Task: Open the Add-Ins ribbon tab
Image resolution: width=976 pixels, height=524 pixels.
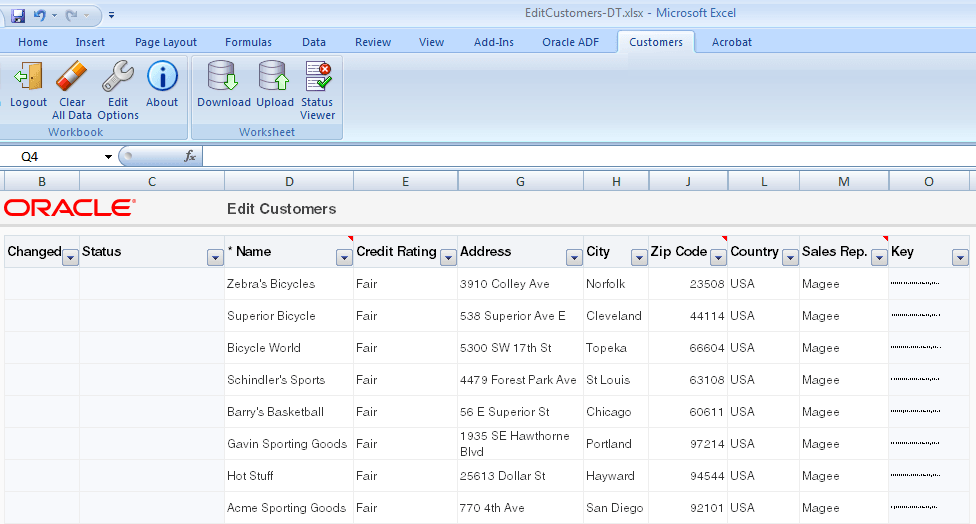Action: coord(494,42)
